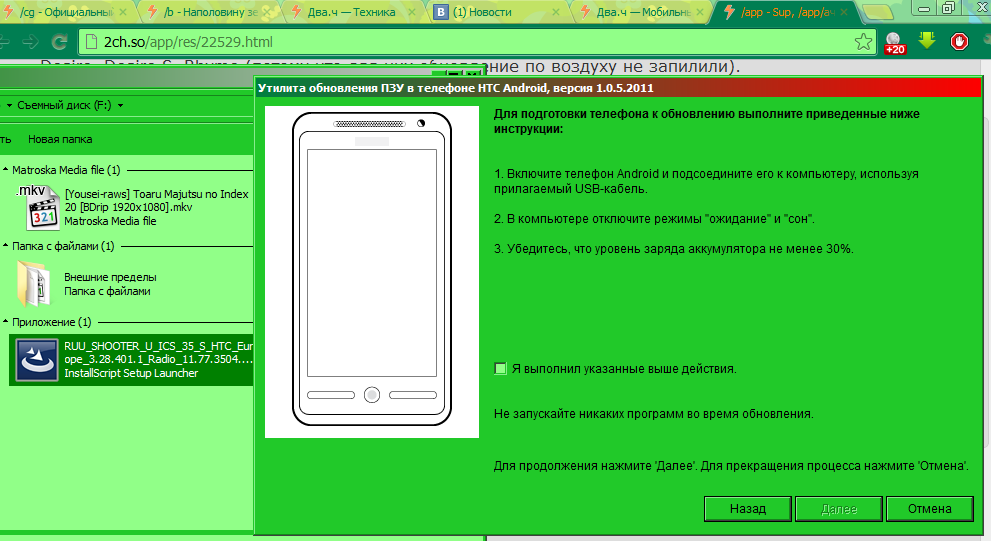Screen dimensions: 991x541
Task: Restore down the browser window
Action: point(948,8)
